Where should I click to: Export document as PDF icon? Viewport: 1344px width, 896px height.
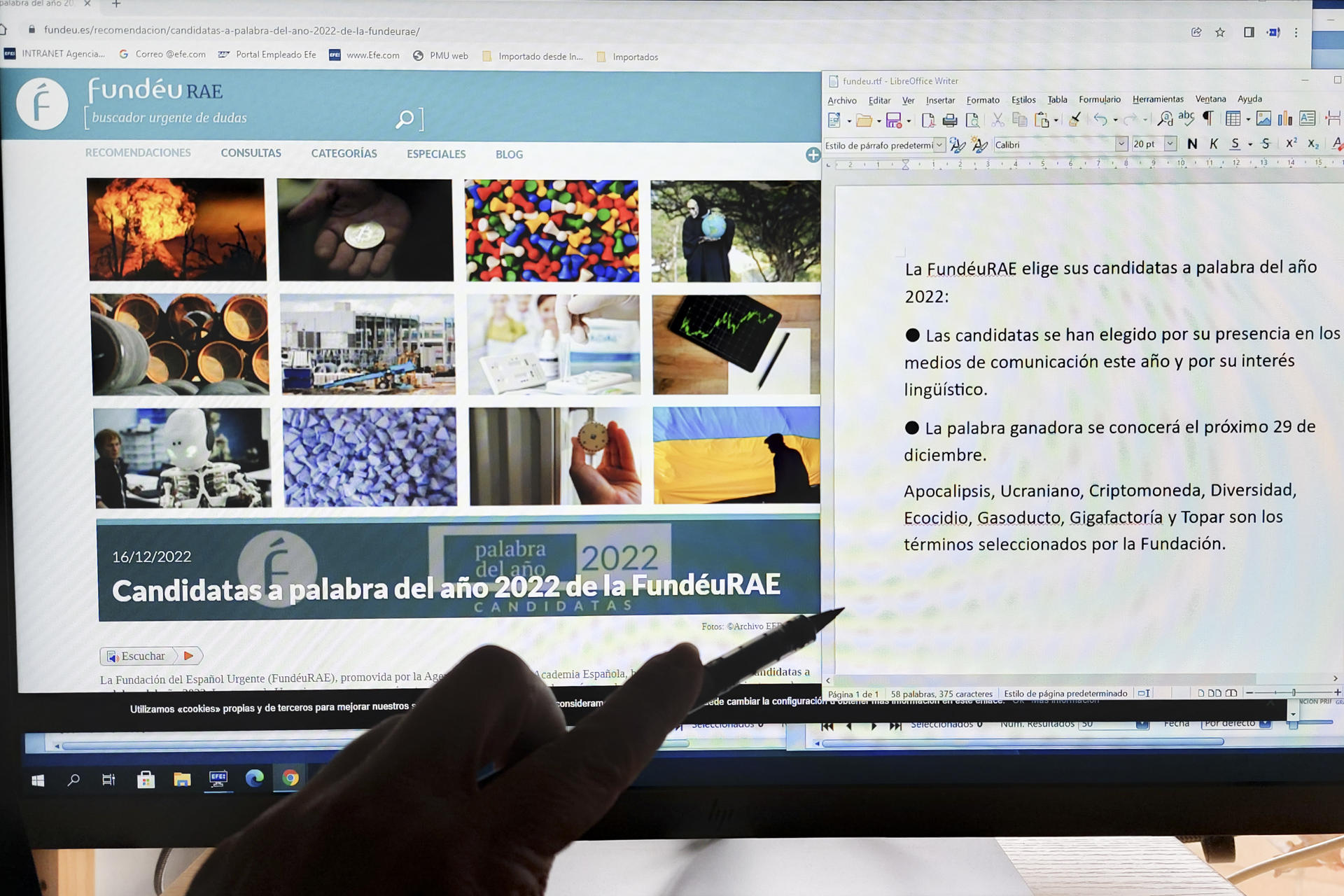[928, 120]
